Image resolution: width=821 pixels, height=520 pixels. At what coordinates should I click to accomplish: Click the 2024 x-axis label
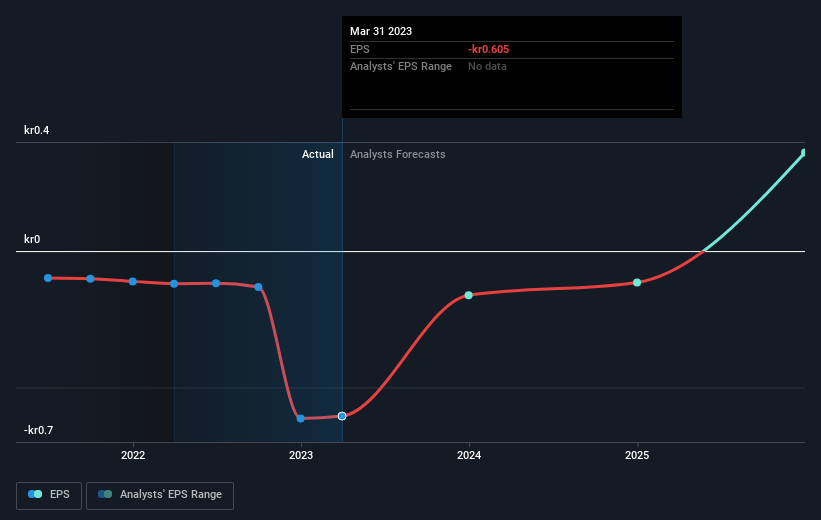coord(469,455)
